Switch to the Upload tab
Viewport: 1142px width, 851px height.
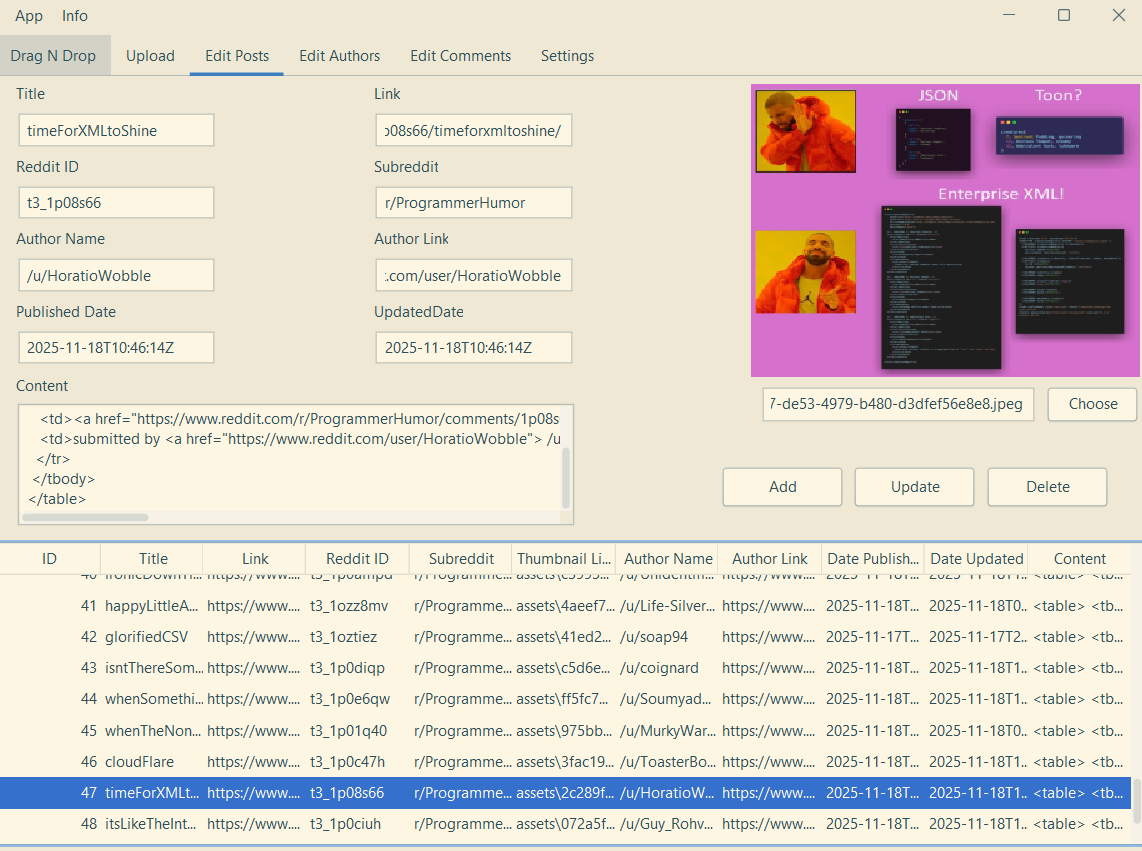[x=150, y=55]
